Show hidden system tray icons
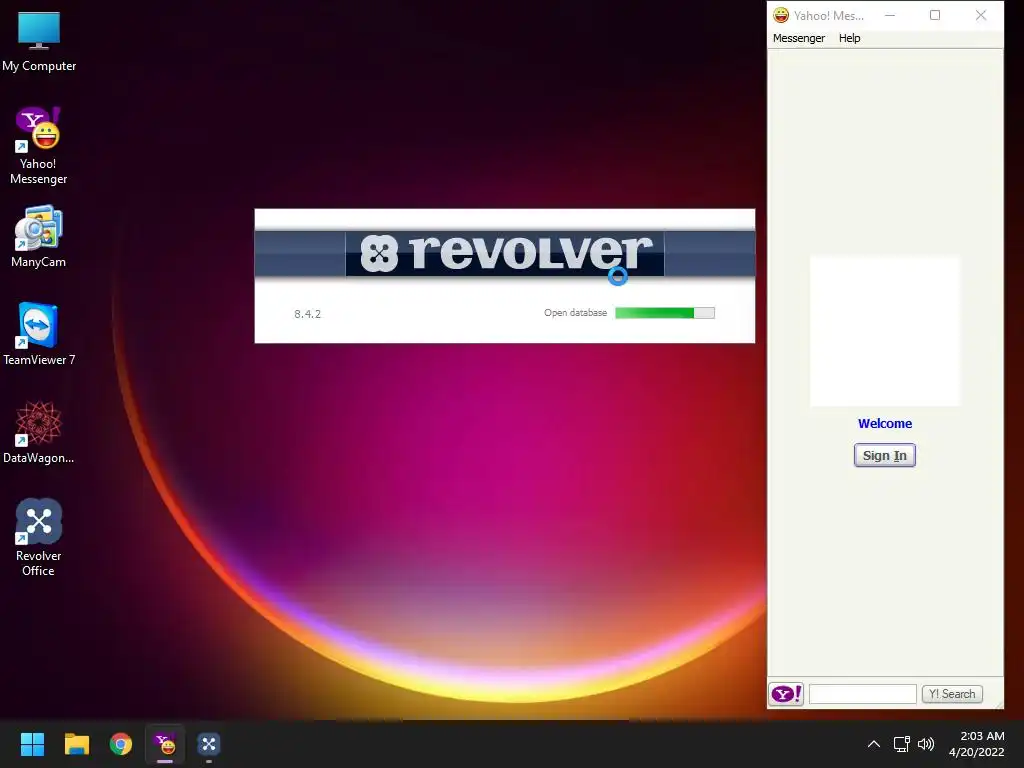 tap(874, 744)
